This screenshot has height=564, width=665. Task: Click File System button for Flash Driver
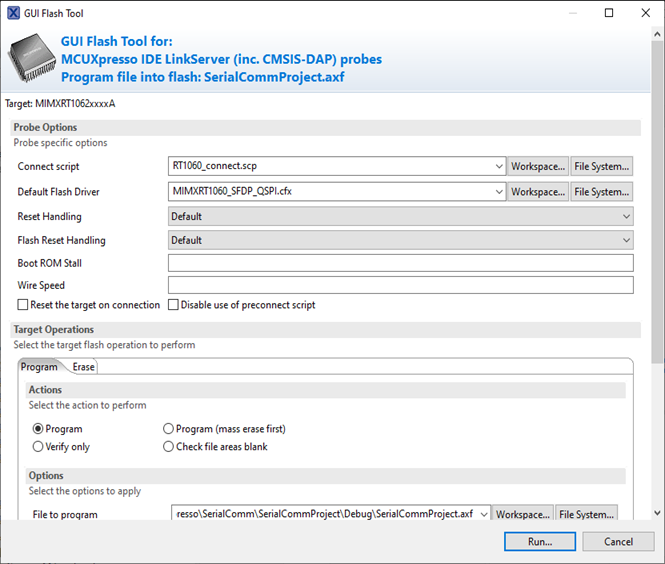[x=601, y=192]
